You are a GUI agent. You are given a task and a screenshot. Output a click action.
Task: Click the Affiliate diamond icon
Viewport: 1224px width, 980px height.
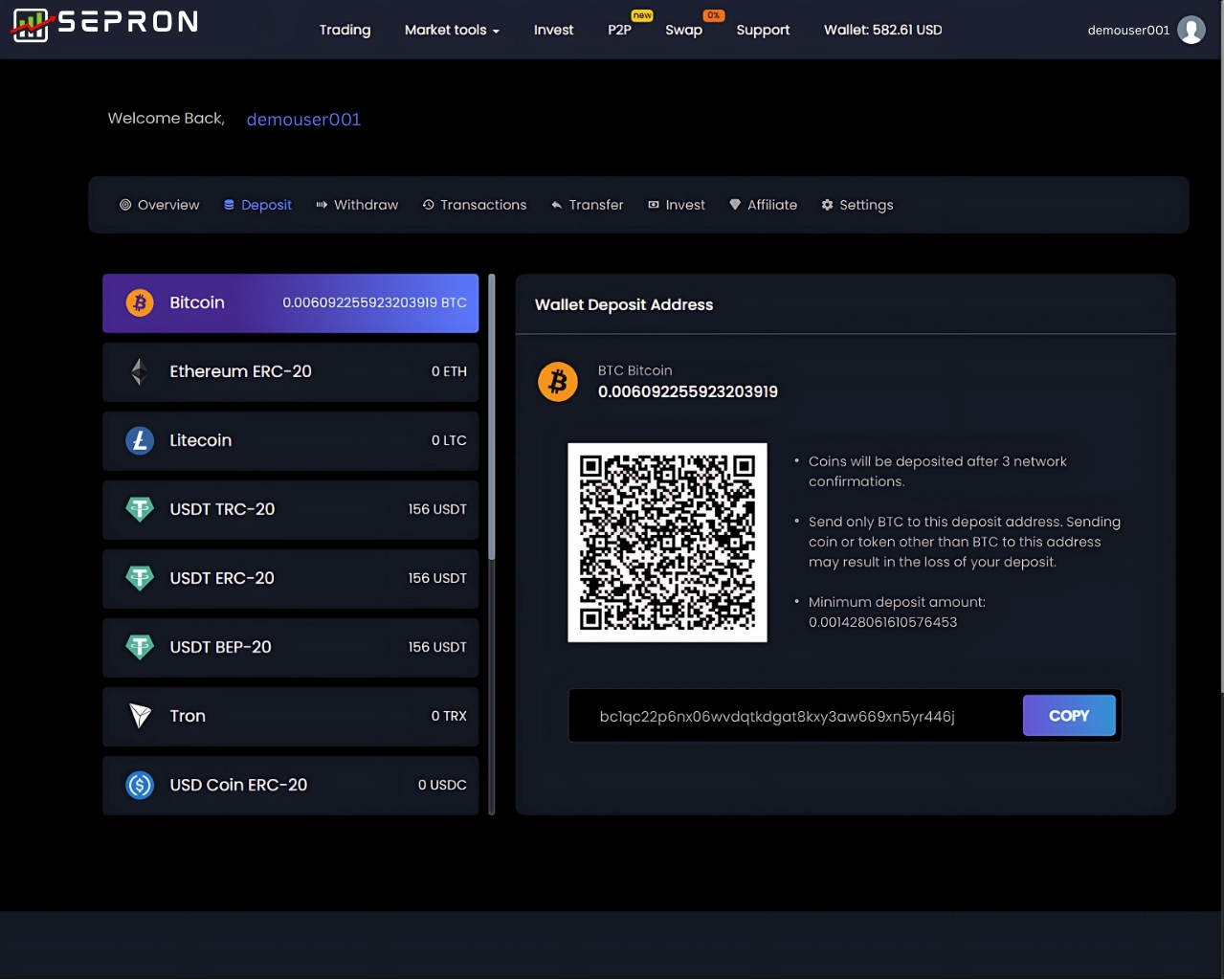735,205
